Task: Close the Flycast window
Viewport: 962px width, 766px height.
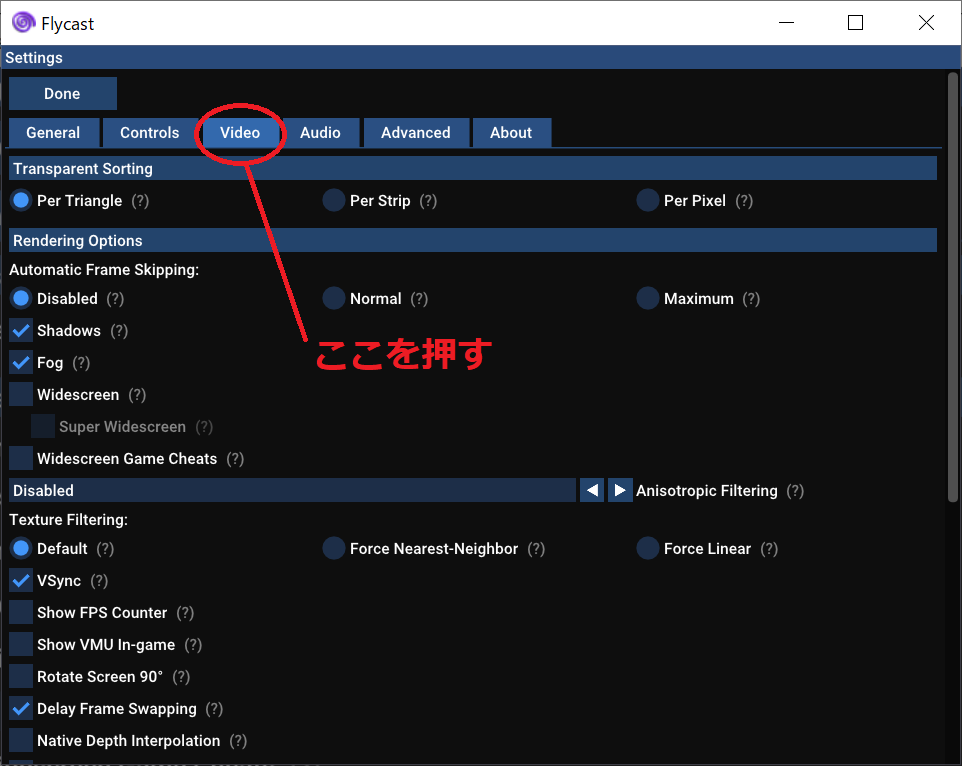Action: pos(926,23)
